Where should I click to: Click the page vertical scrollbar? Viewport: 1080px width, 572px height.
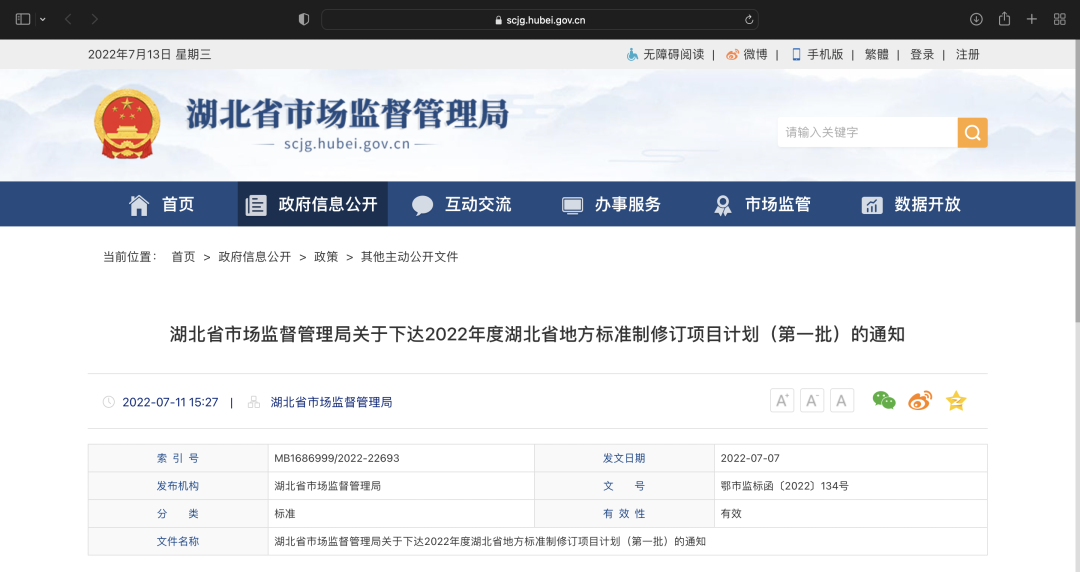point(1076,200)
